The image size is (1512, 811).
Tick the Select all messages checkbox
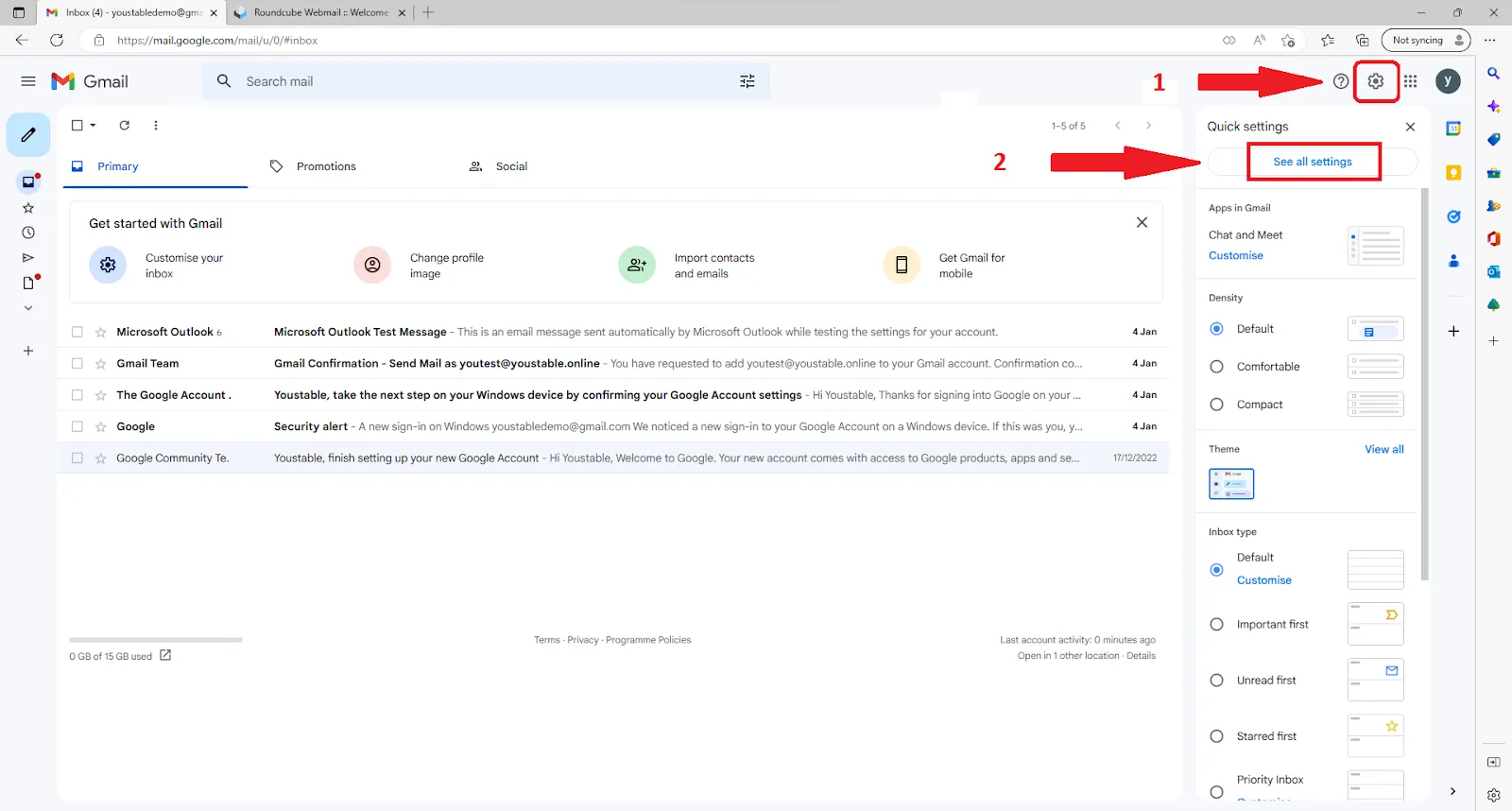pyautogui.click(x=77, y=125)
